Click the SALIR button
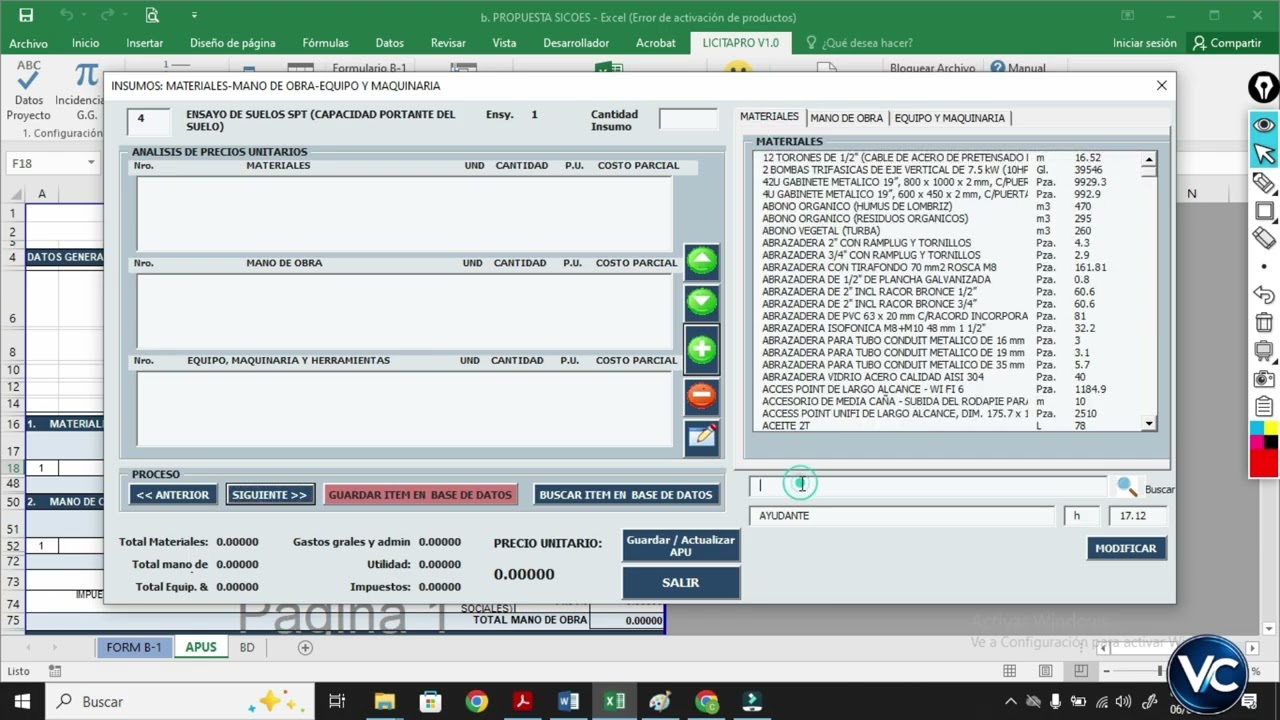This screenshot has height=720, width=1280. point(681,582)
